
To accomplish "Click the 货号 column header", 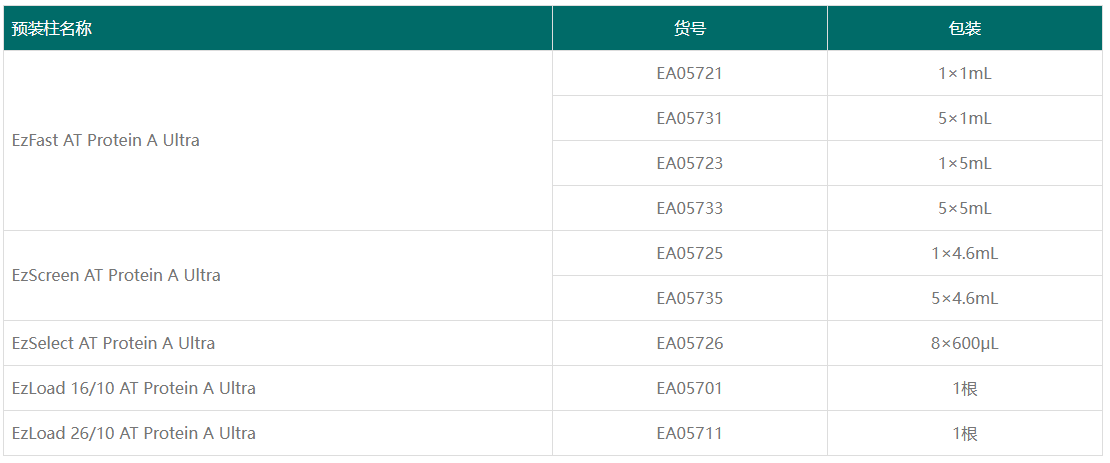I will (689, 29).
